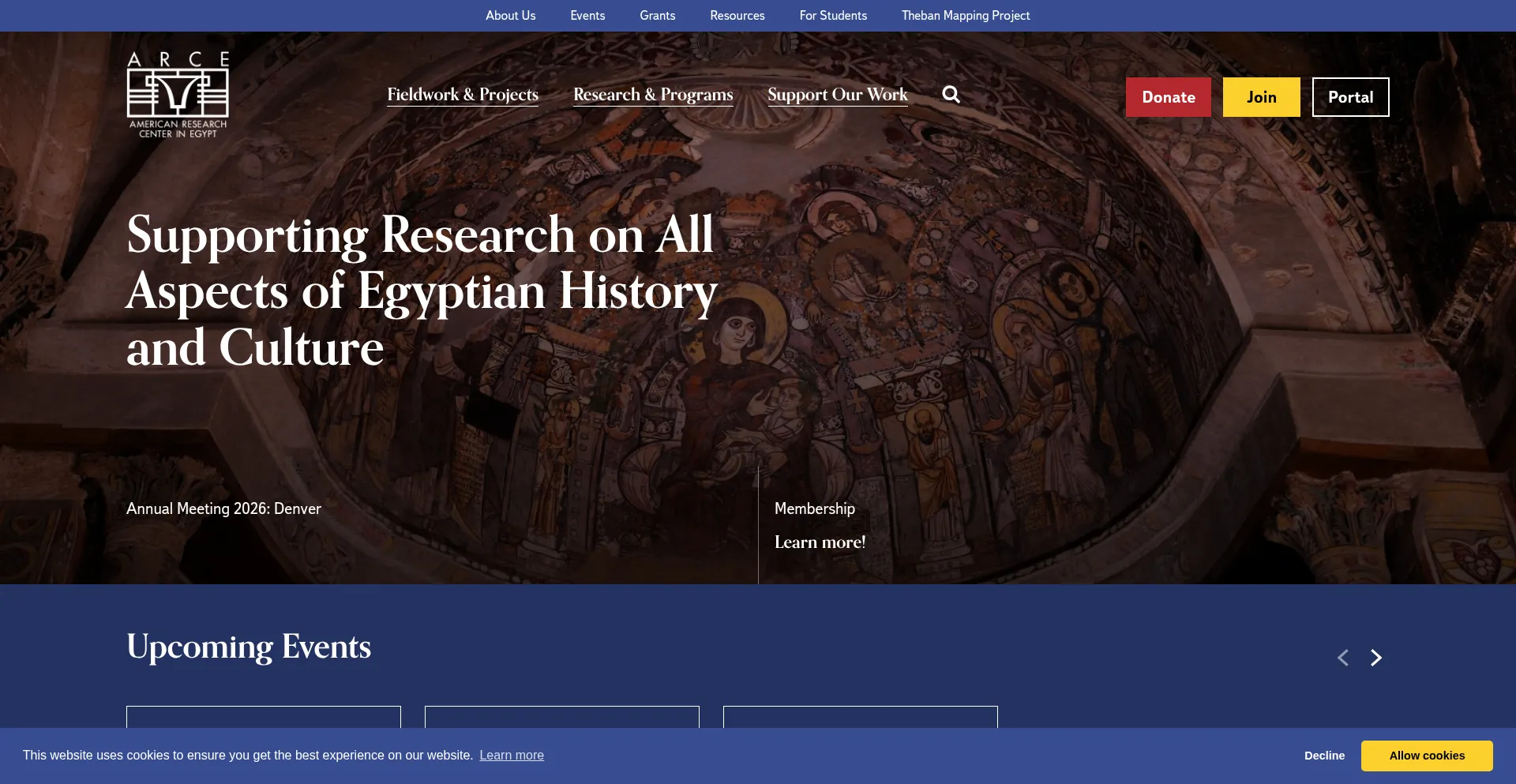
Task: Select Resources in the top bar
Action: [x=737, y=16]
